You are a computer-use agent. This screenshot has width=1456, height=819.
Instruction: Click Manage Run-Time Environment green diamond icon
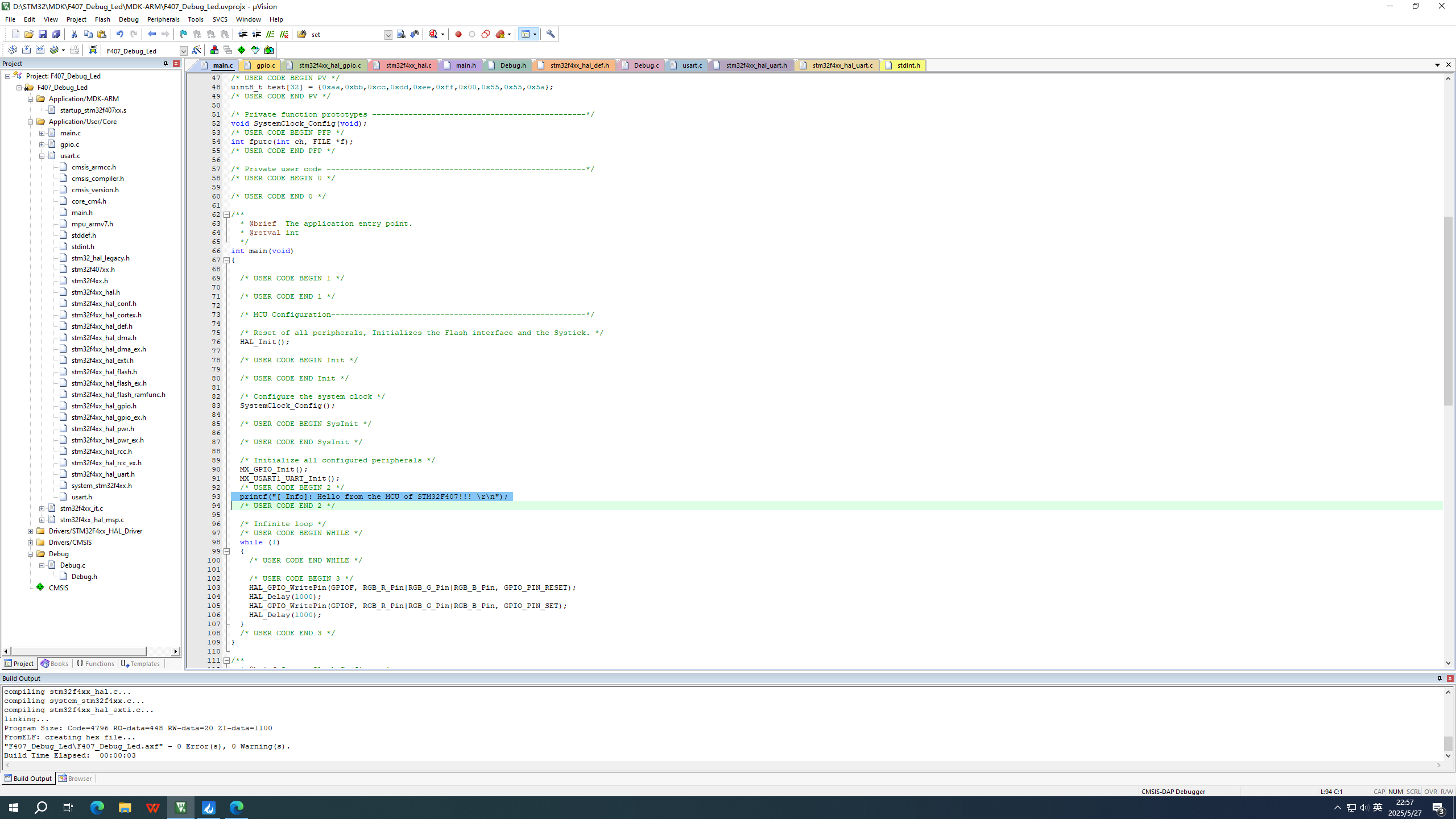[x=242, y=50]
